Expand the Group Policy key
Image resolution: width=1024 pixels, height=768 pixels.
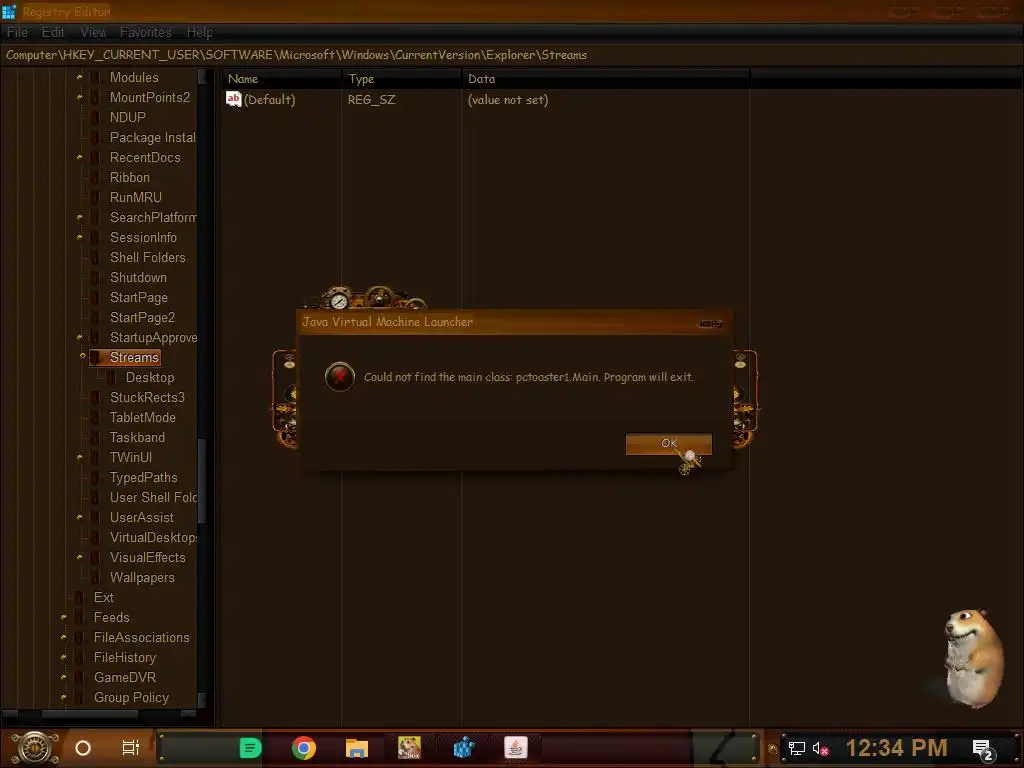tap(64, 697)
